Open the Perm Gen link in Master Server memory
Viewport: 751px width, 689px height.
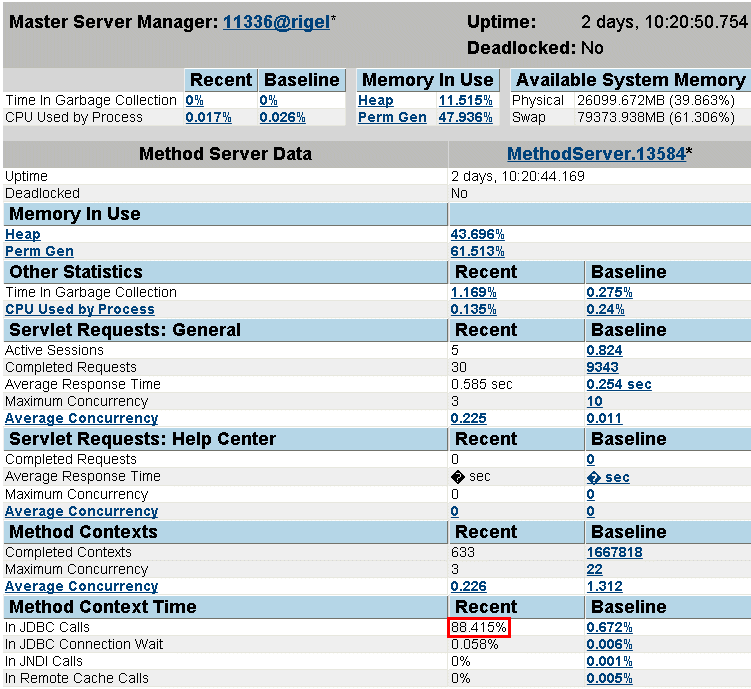pos(392,117)
